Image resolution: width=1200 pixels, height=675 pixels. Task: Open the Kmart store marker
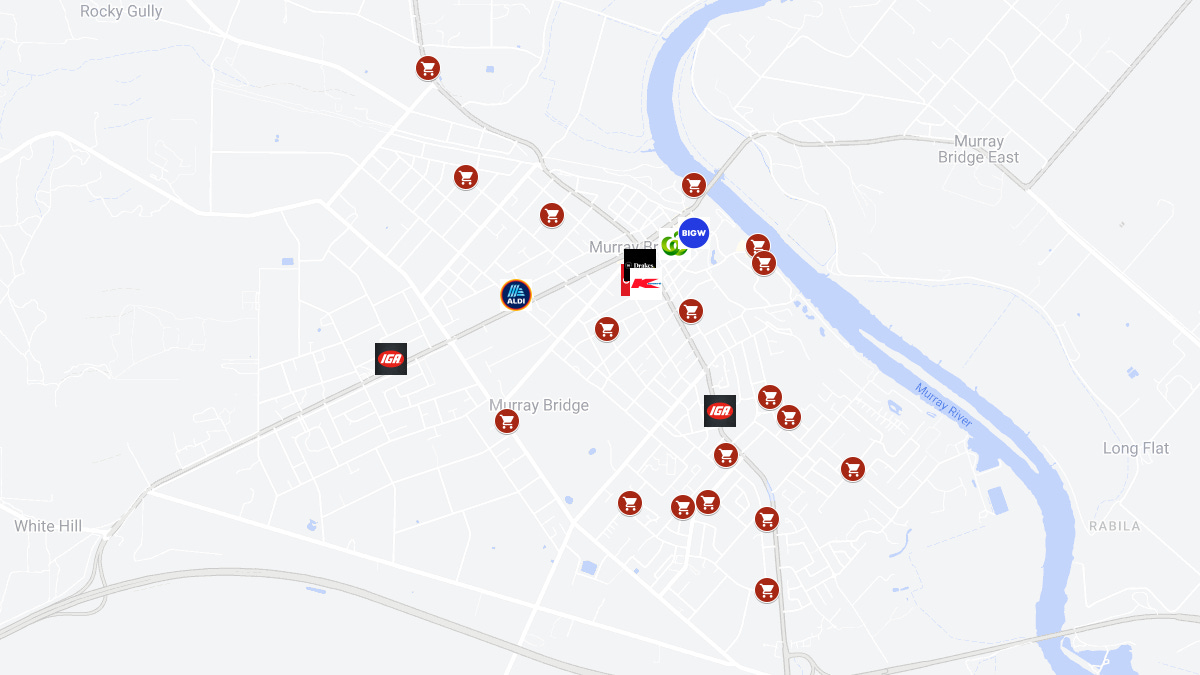(646, 284)
